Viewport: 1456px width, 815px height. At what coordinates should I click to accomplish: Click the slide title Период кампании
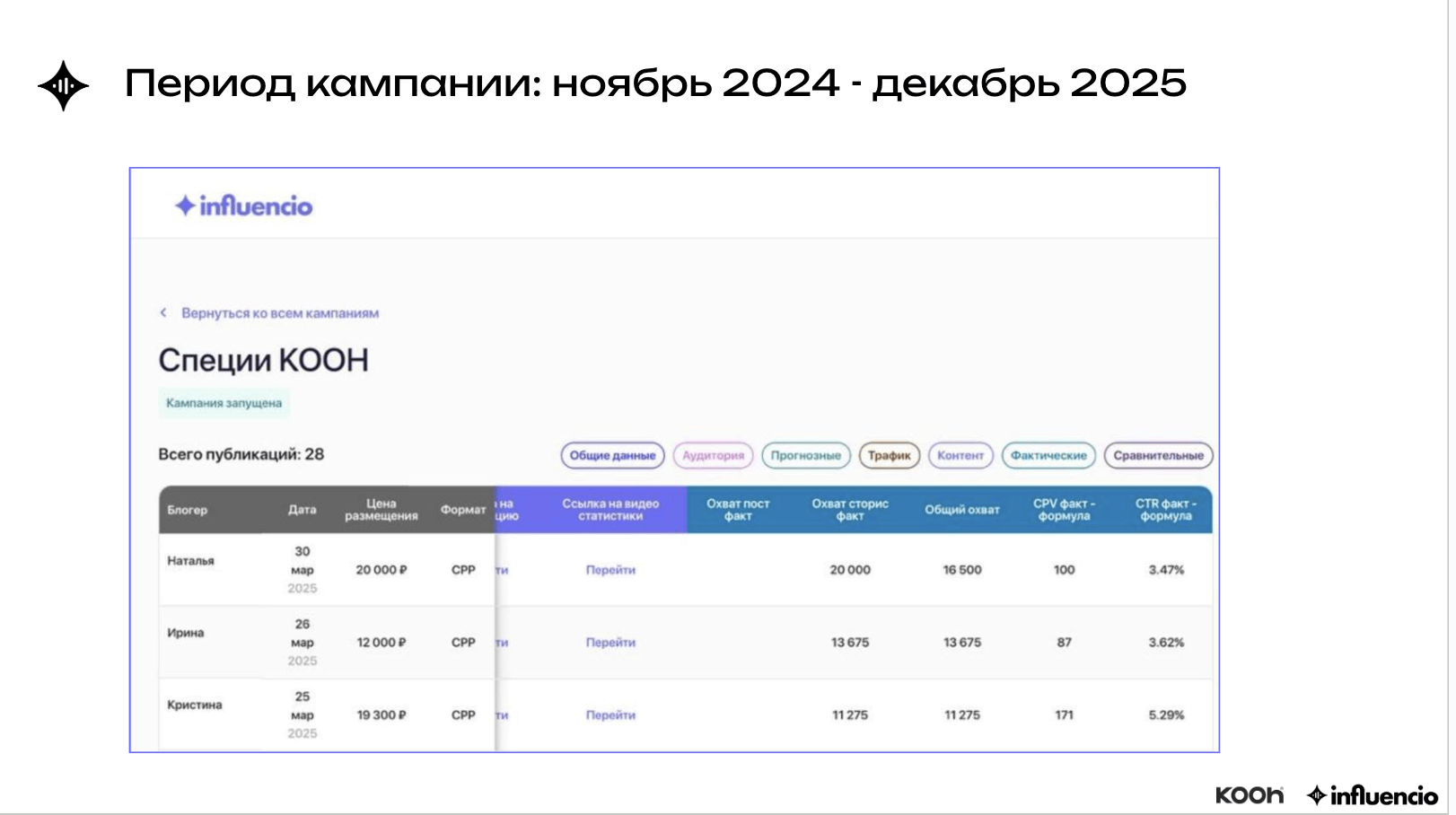tap(655, 83)
